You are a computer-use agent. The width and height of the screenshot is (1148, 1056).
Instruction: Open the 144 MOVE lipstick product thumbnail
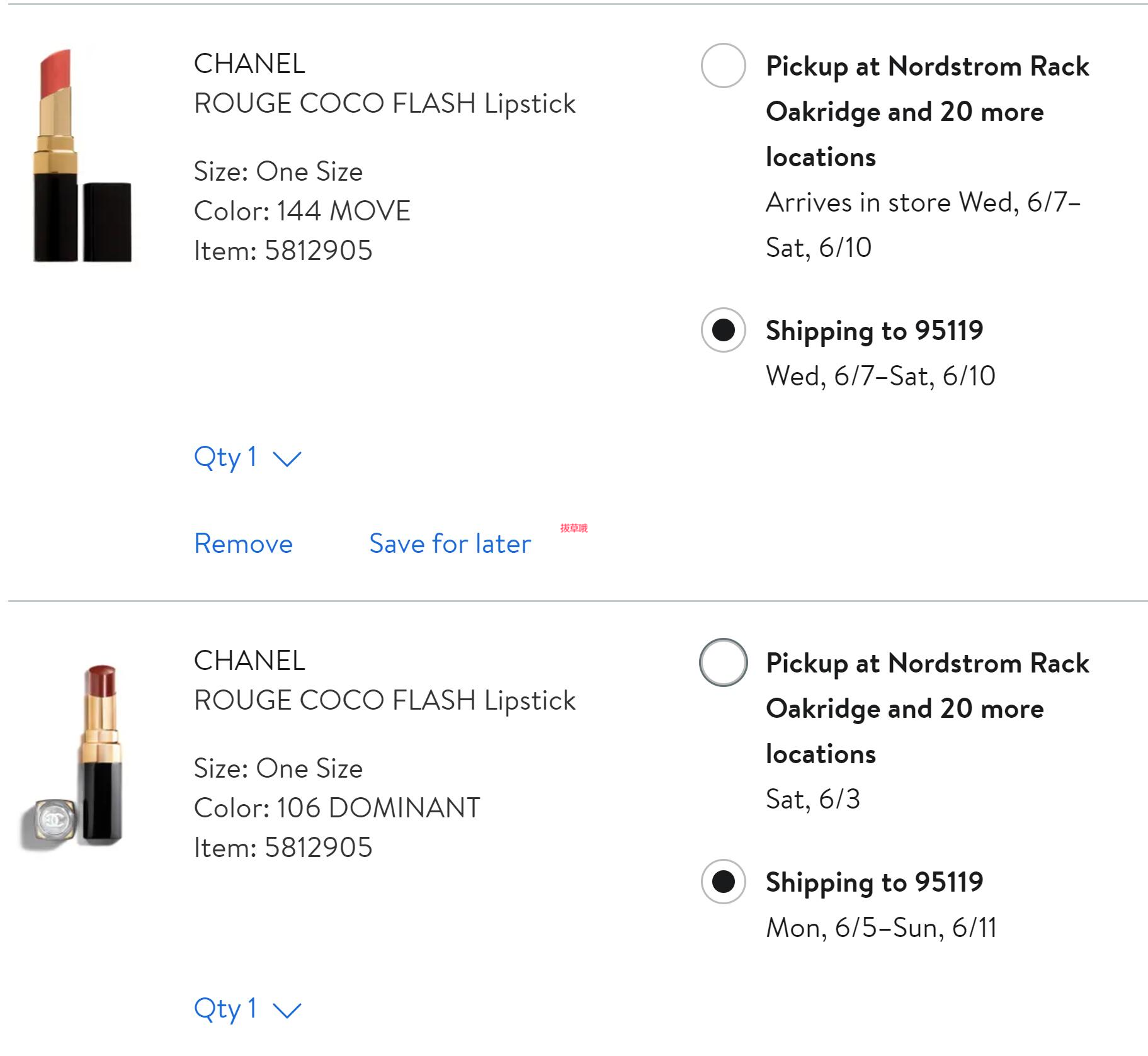click(82, 156)
